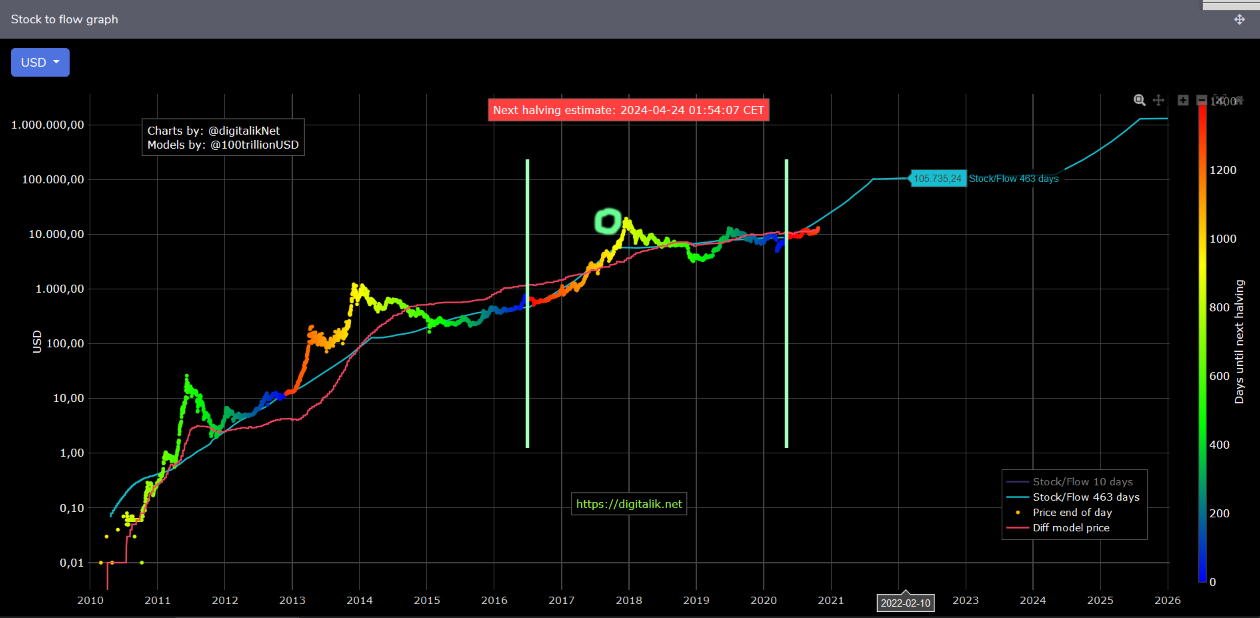The image size is (1260, 618).
Task: Click the 2022-02-10 date label on x-axis
Action: coord(904,603)
